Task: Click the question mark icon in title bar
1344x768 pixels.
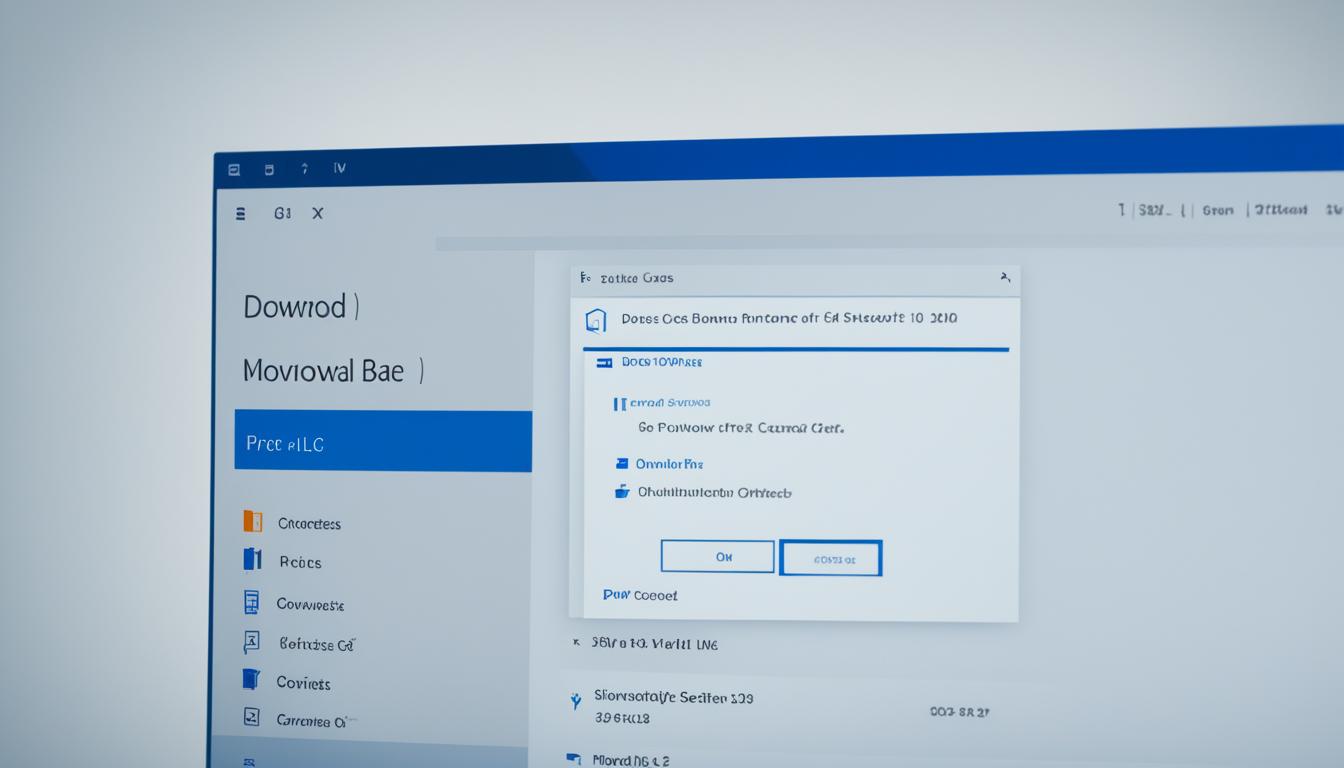Action: [305, 169]
